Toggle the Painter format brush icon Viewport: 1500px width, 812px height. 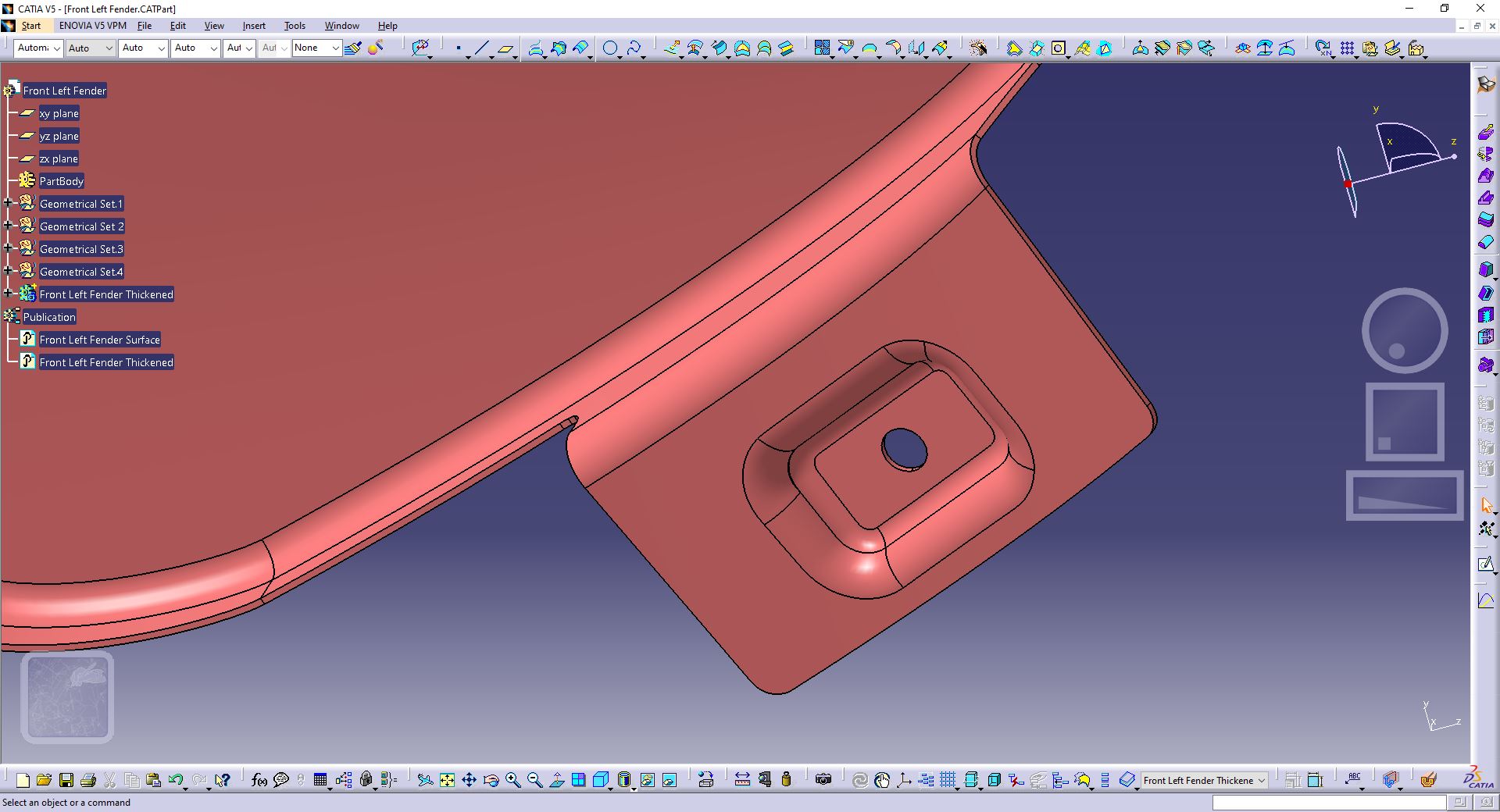tap(353, 48)
